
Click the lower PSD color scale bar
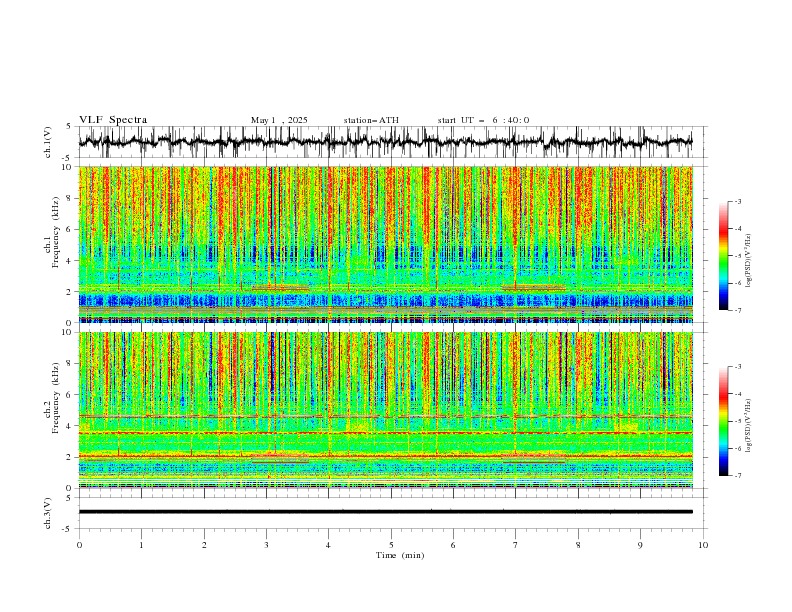[723, 421]
